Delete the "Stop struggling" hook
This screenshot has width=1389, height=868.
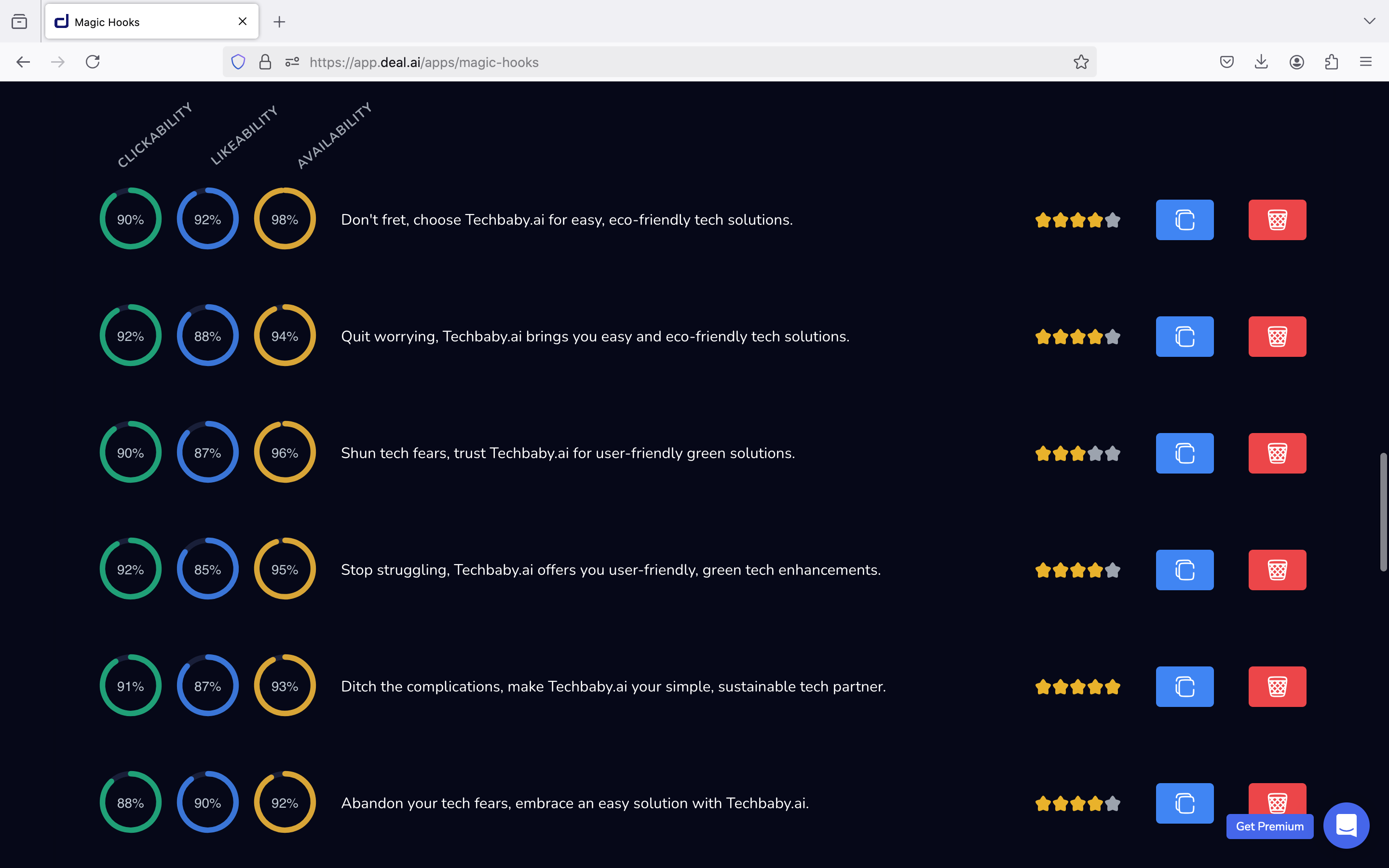(1277, 570)
